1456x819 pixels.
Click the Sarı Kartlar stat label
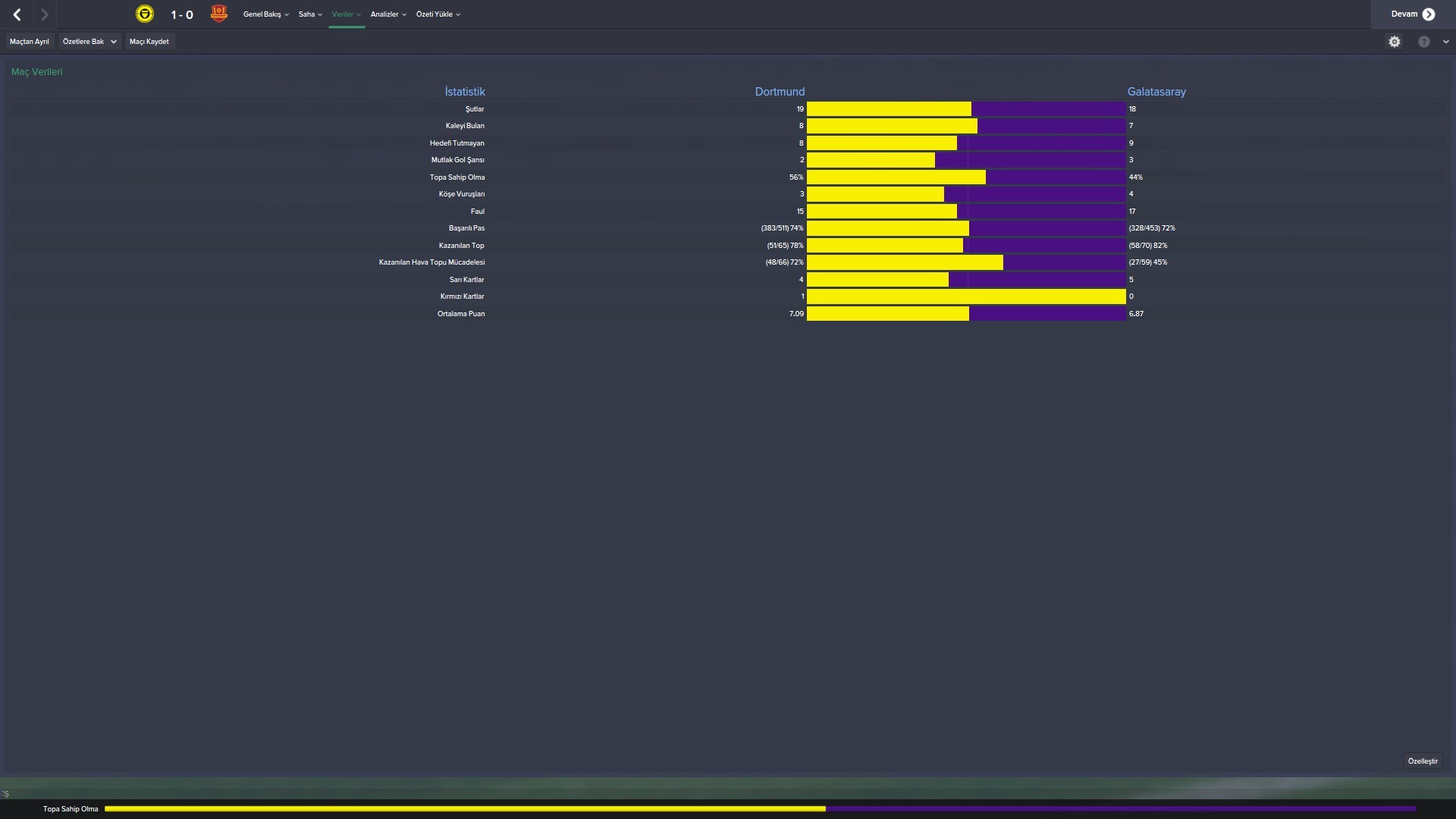466,280
